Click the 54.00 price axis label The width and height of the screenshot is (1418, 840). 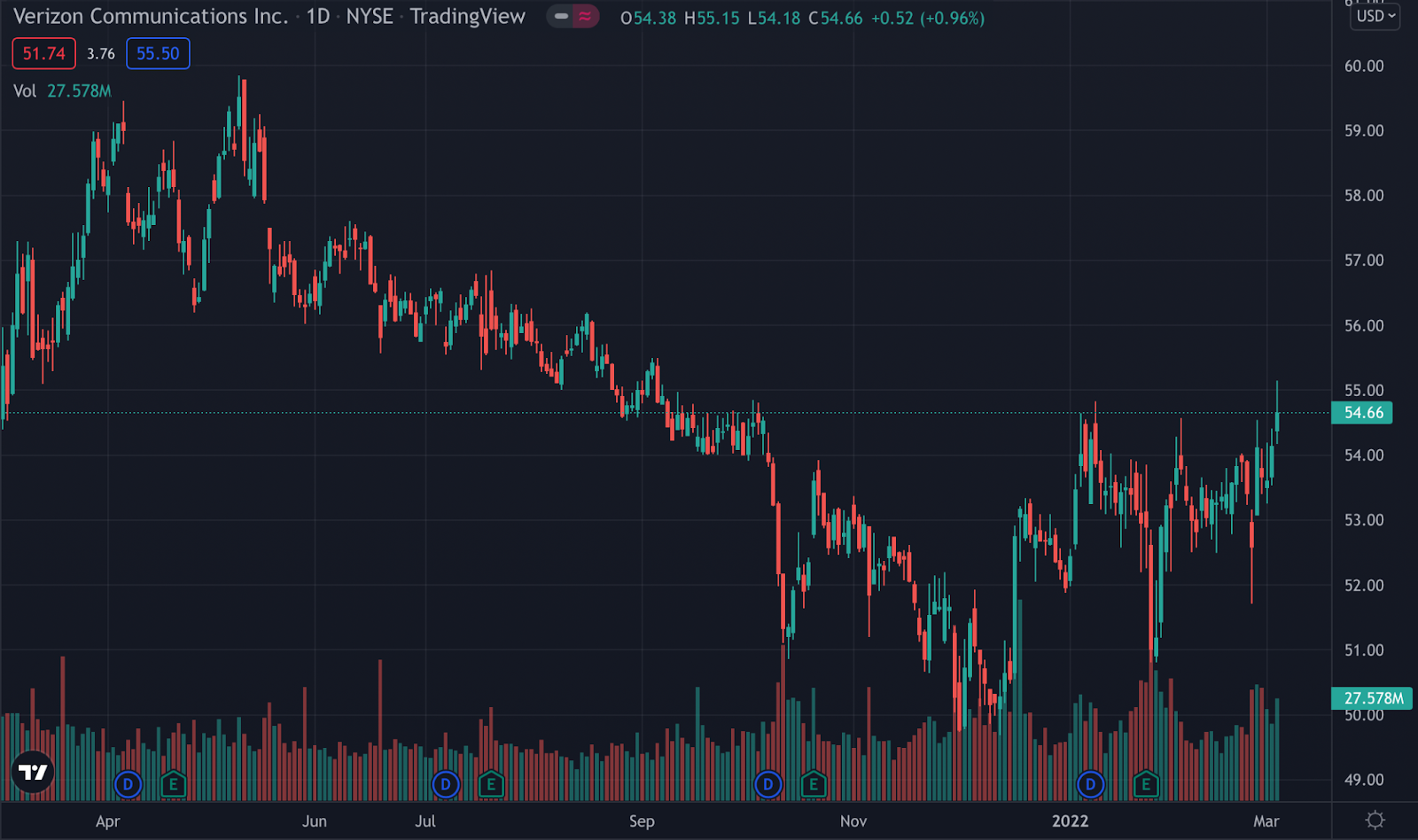(x=1364, y=455)
